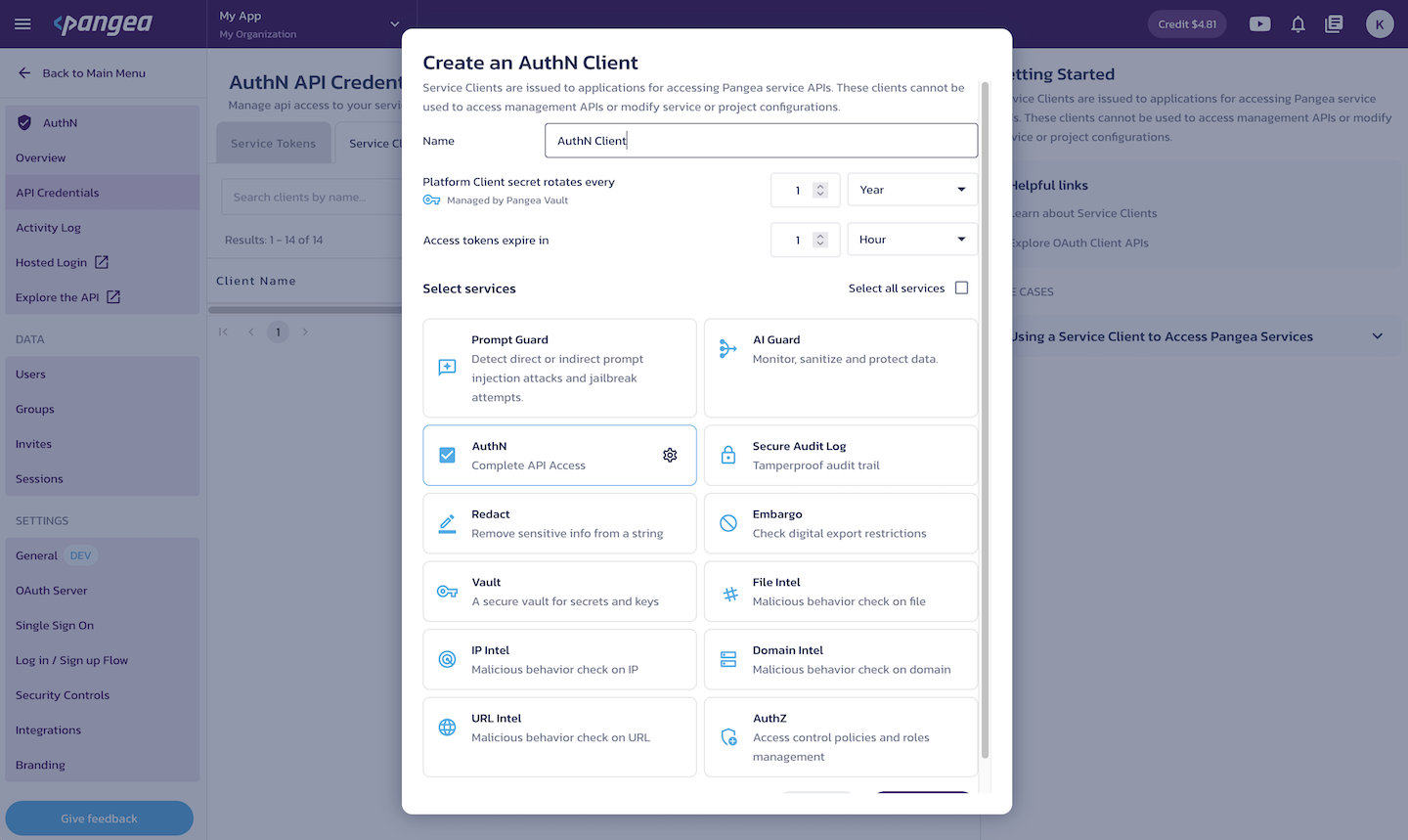Image resolution: width=1408 pixels, height=840 pixels.
Task: Click the Back to Main Menu arrow icon
Action: click(x=24, y=73)
